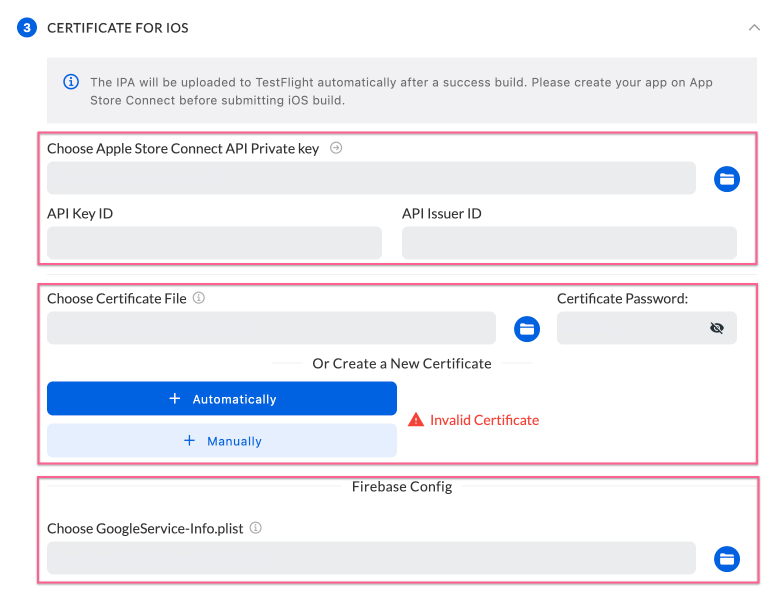Focus the API Key ID field

coord(214,243)
